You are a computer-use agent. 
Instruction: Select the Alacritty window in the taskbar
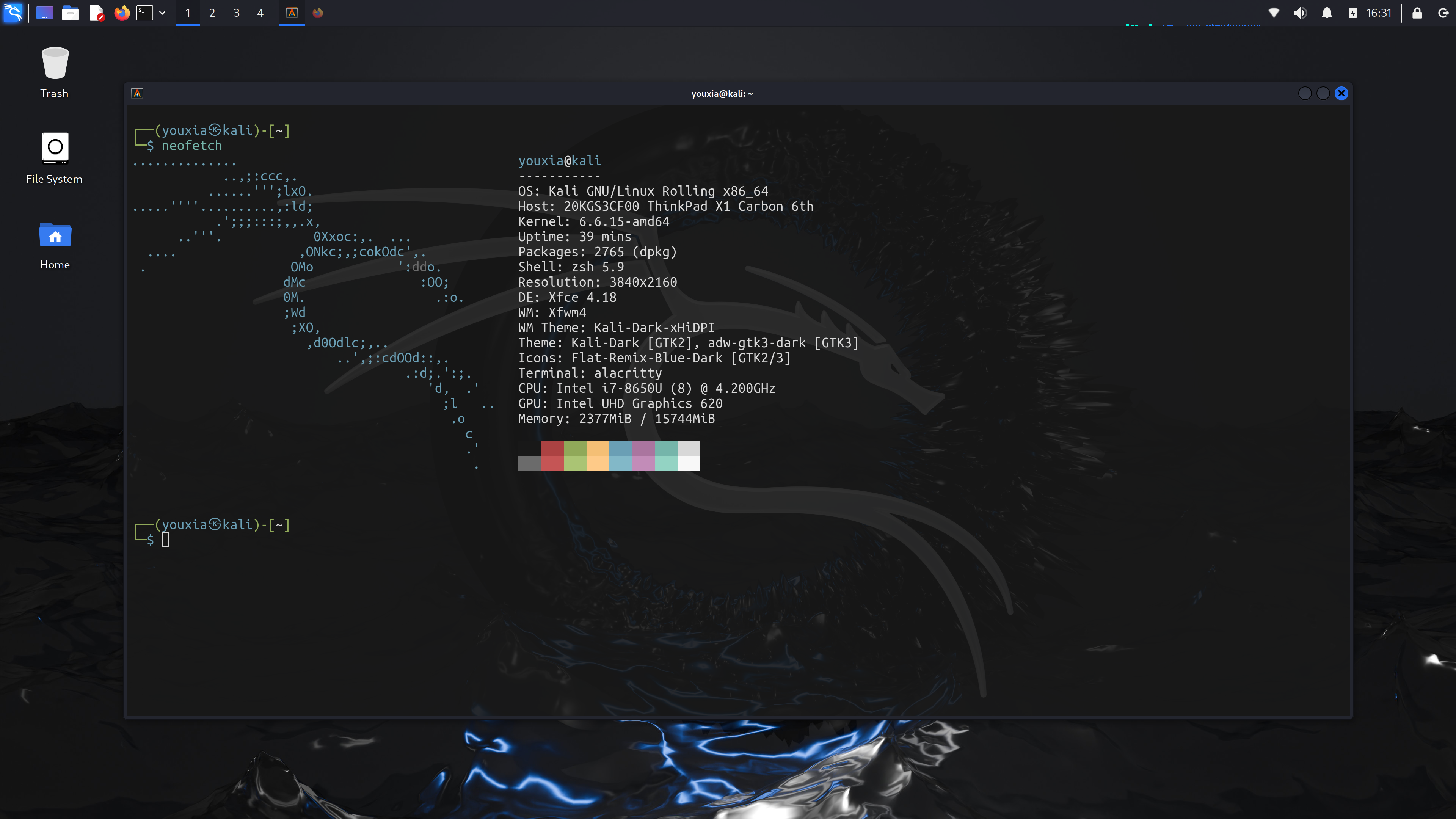[x=292, y=13]
